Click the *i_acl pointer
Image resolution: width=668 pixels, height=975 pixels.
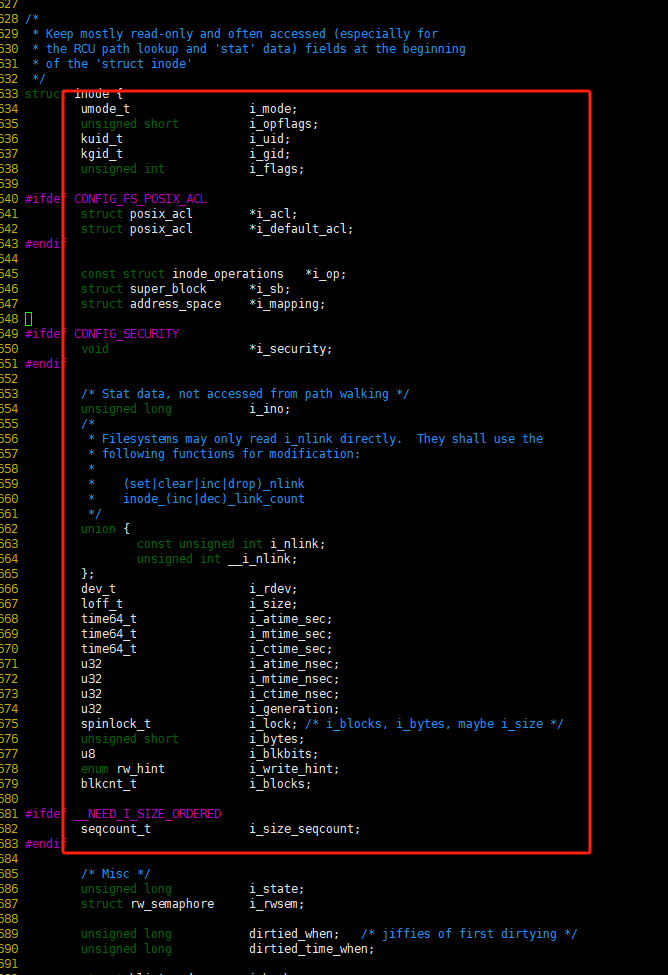[x=271, y=214]
